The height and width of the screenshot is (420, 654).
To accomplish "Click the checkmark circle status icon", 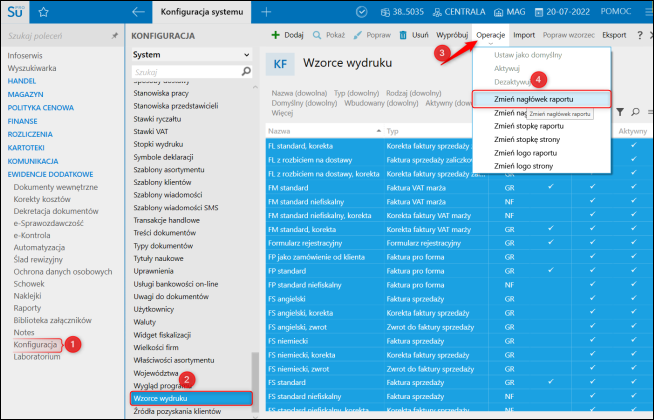I will pos(362,12).
